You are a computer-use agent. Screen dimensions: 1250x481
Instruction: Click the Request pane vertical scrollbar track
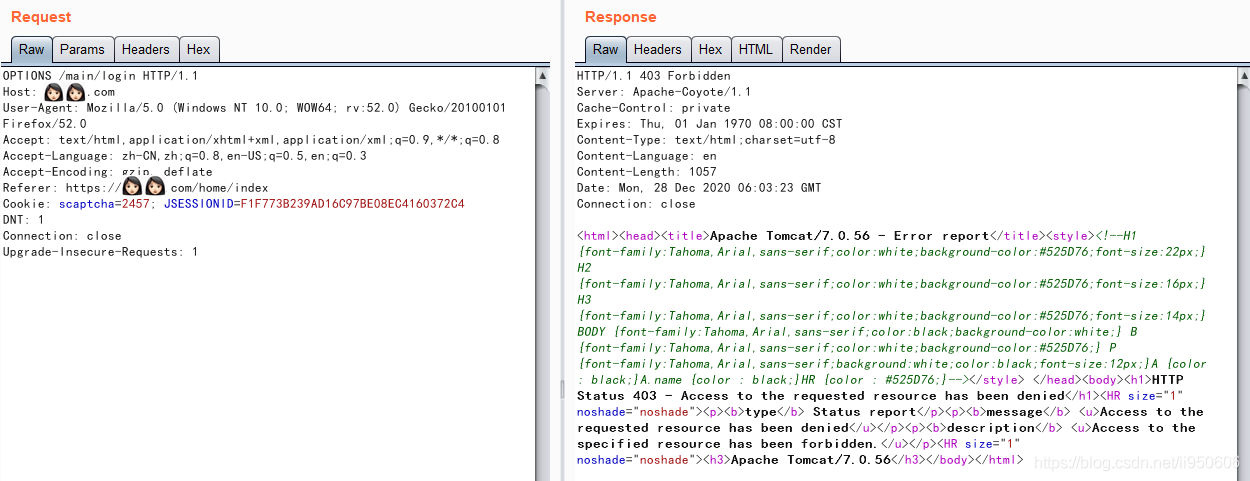[543, 281]
